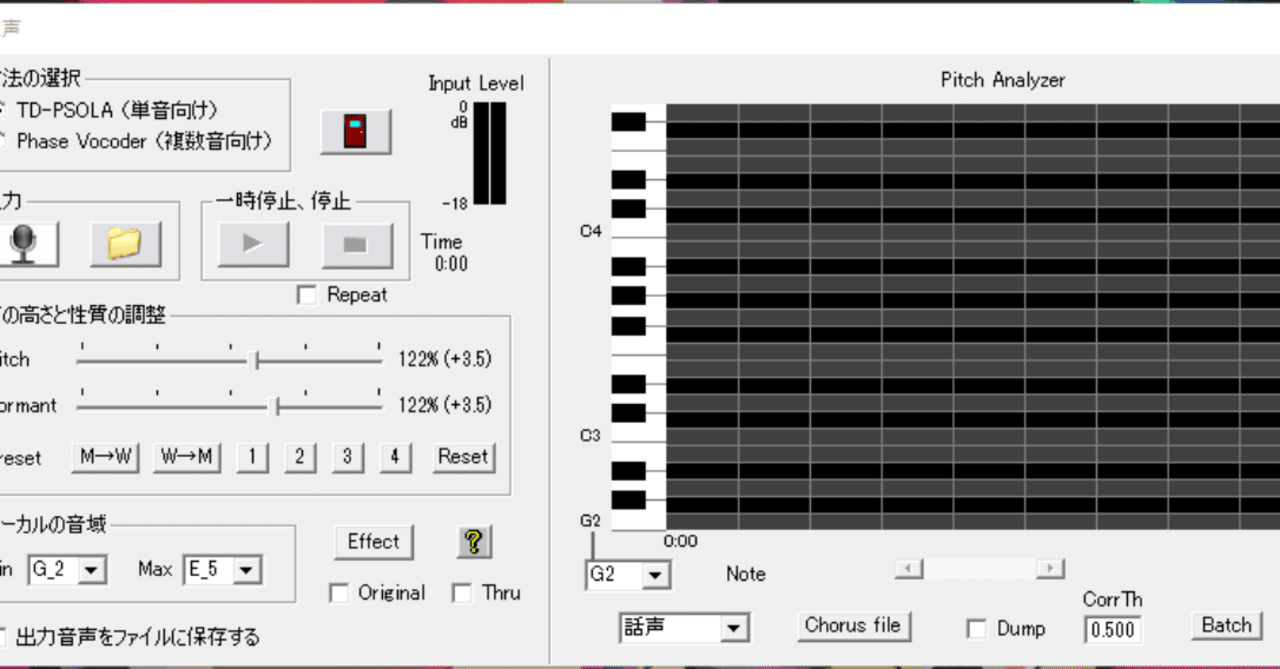Click the stop button
The height and width of the screenshot is (669, 1280).
[x=356, y=244]
